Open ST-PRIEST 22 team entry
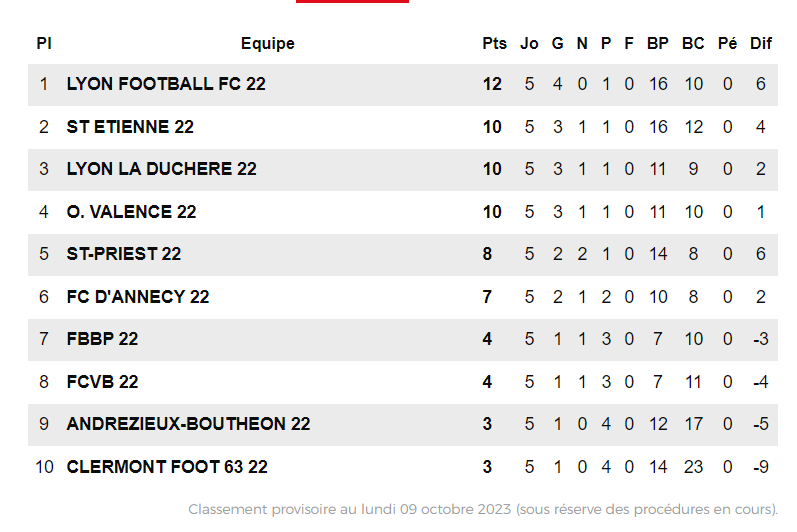The width and height of the screenshot is (797, 532). (124, 254)
